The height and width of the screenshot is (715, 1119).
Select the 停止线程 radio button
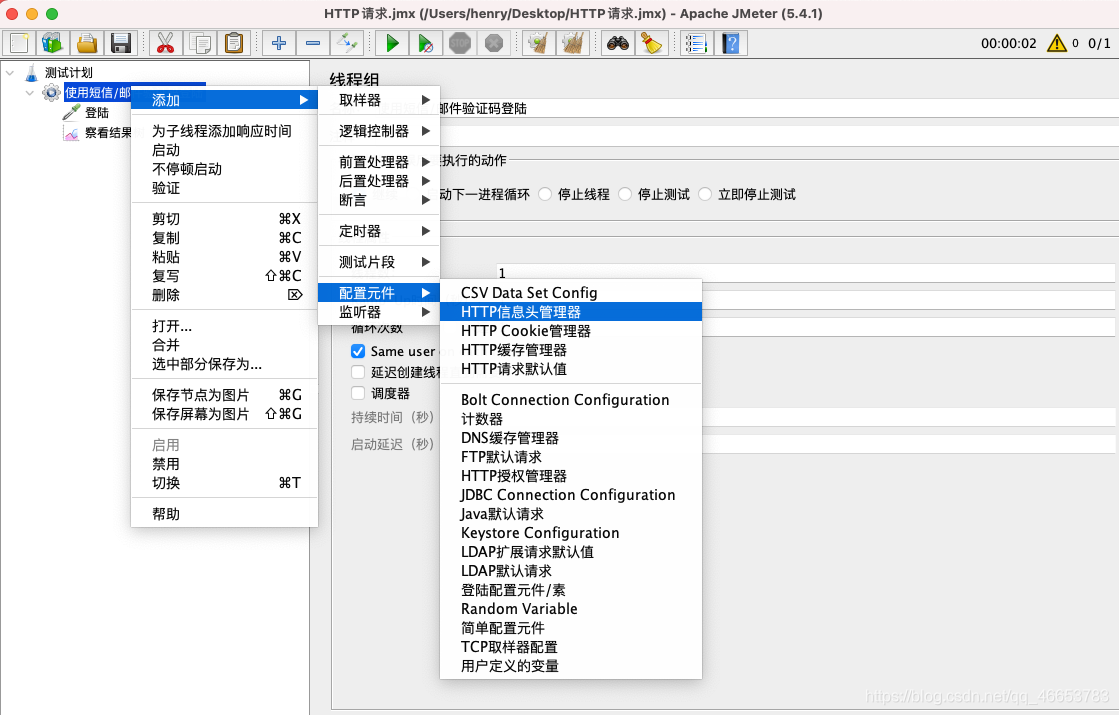click(x=545, y=194)
